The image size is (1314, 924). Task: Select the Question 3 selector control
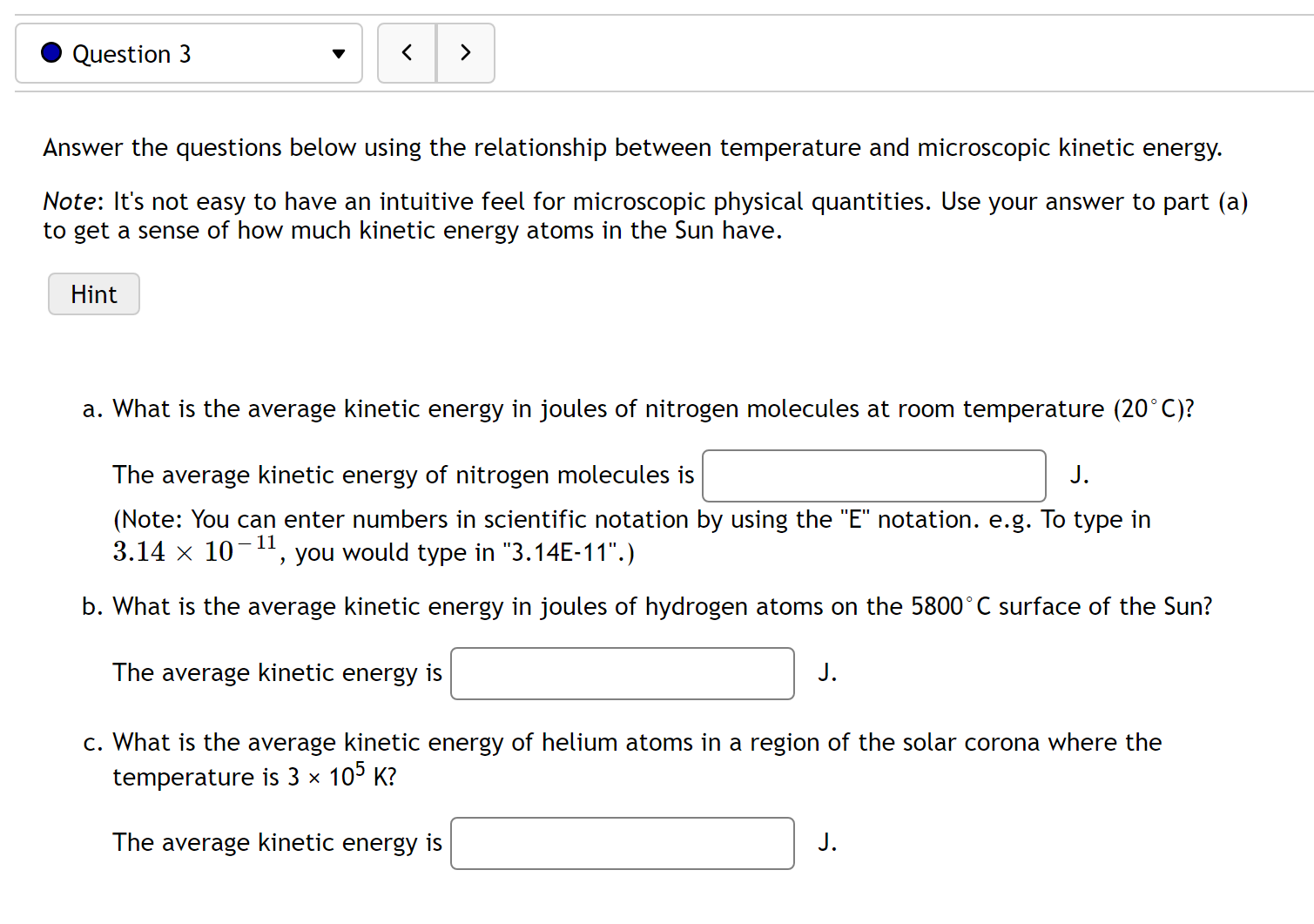click(x=188, y=53)
